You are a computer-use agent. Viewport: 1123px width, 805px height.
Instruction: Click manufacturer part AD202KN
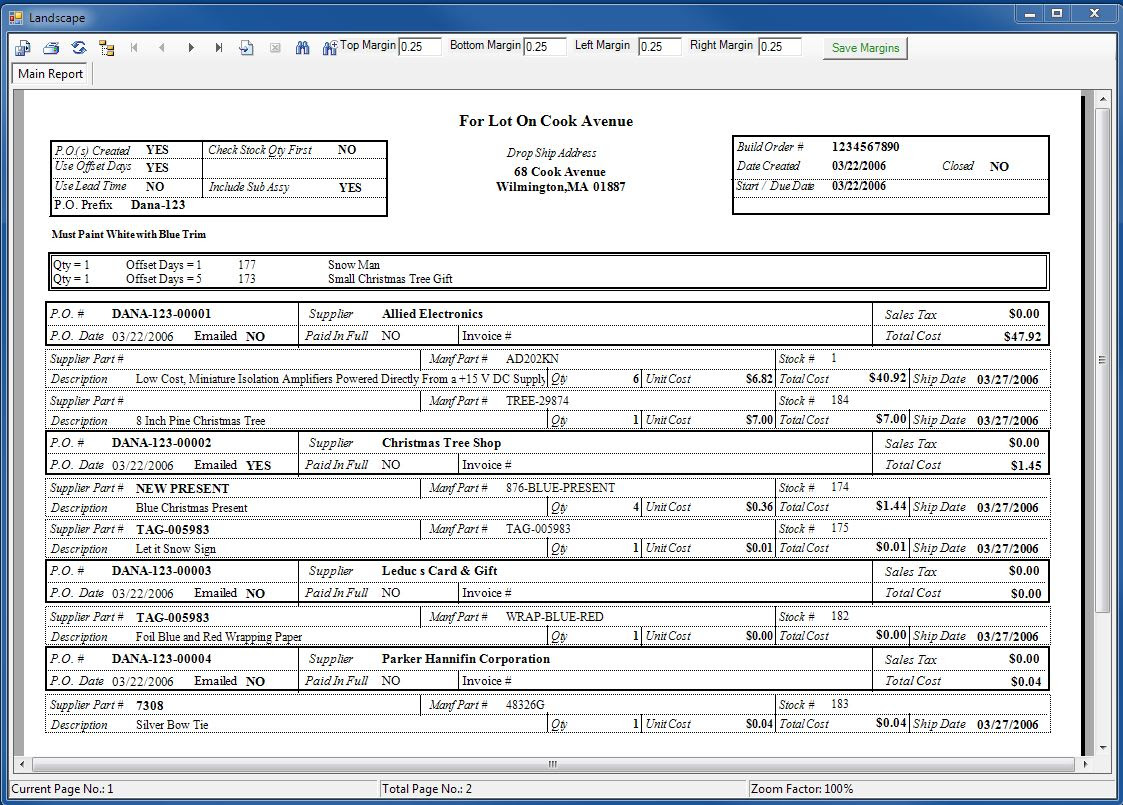(532, 359)
